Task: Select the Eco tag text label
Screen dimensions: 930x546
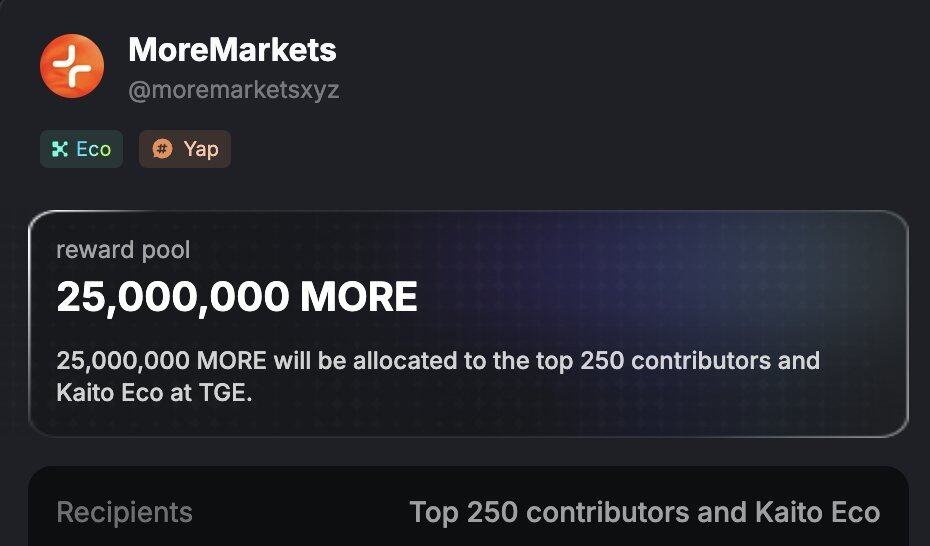Action: coord(93,150)
